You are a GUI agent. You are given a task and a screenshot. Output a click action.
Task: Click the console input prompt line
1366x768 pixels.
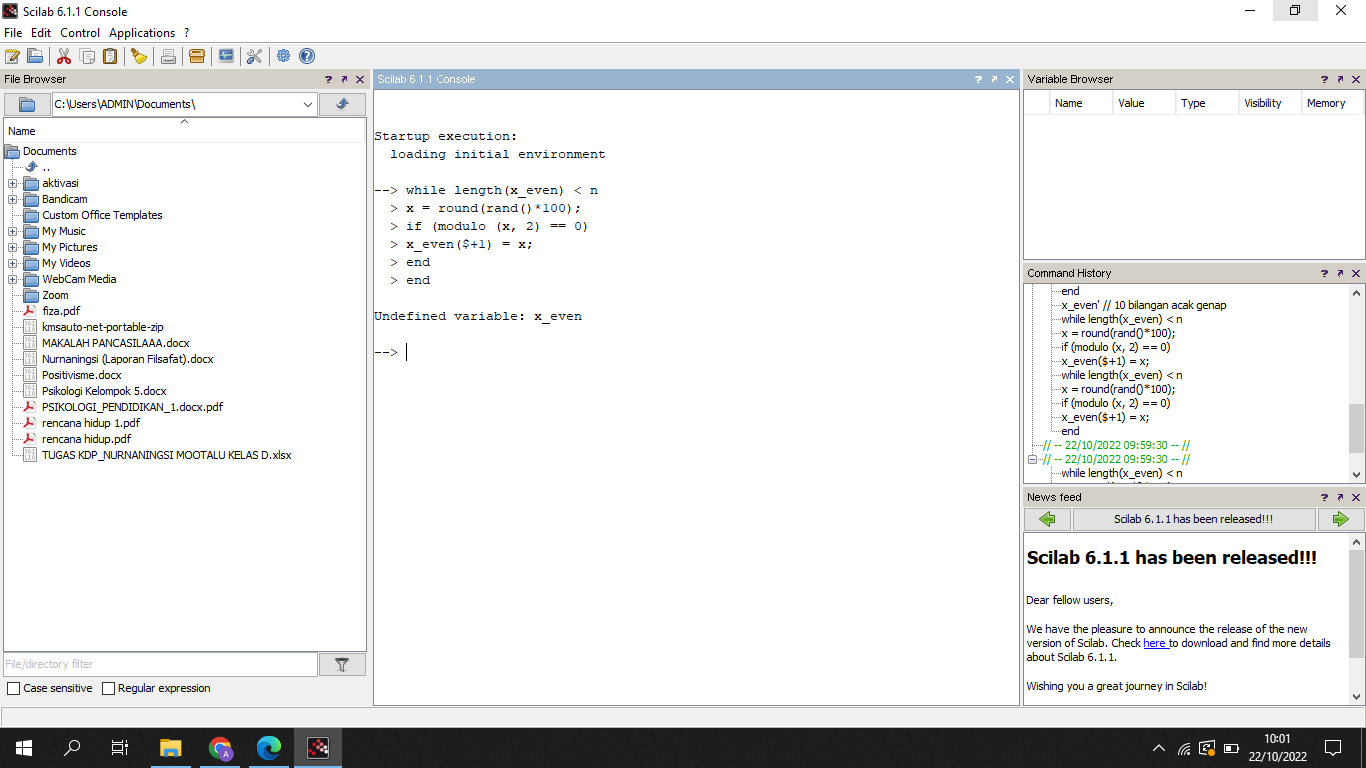coord(696,352)
